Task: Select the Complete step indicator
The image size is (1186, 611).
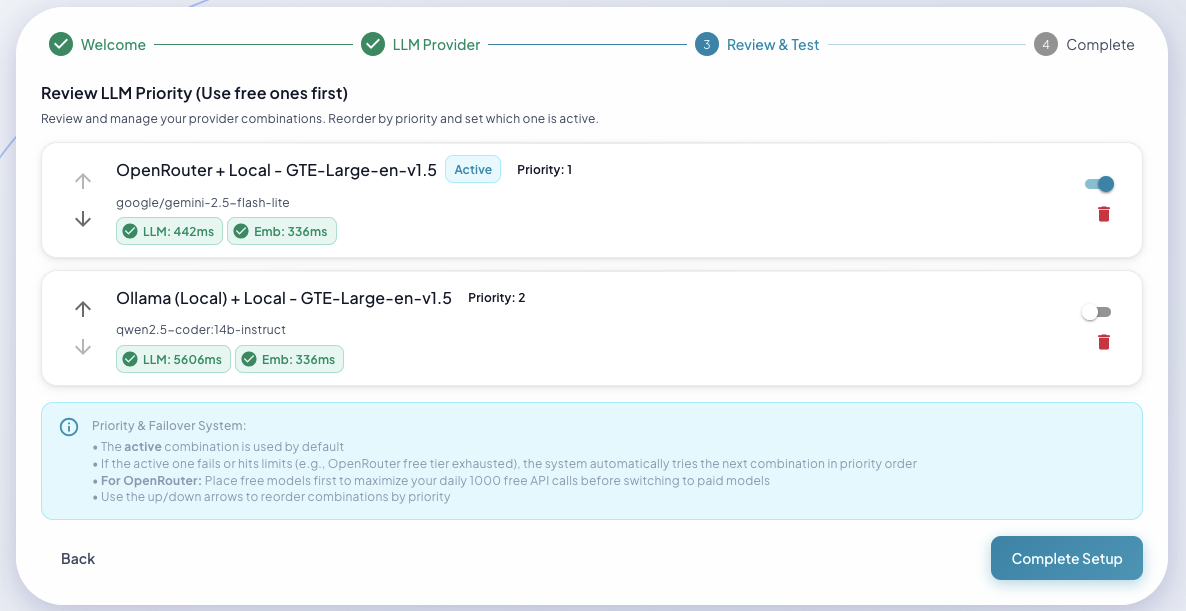Action: (1045, 44)
